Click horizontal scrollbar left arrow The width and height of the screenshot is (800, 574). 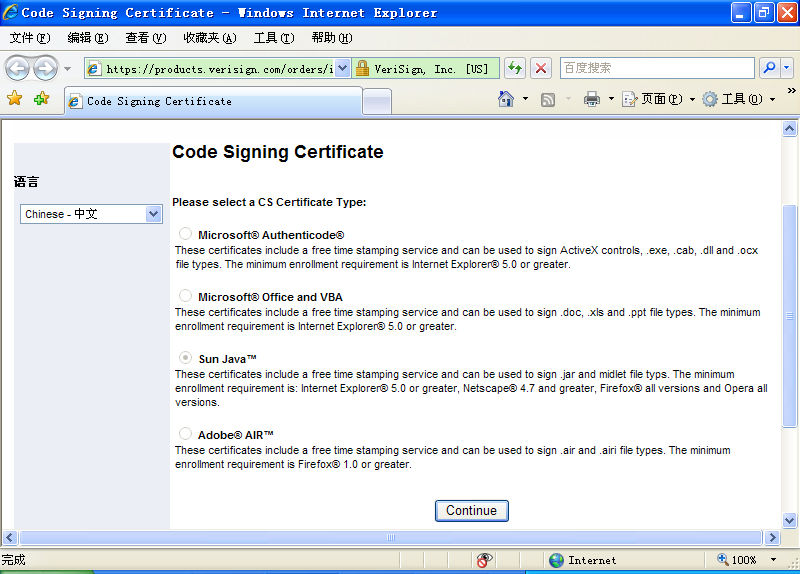10,537
